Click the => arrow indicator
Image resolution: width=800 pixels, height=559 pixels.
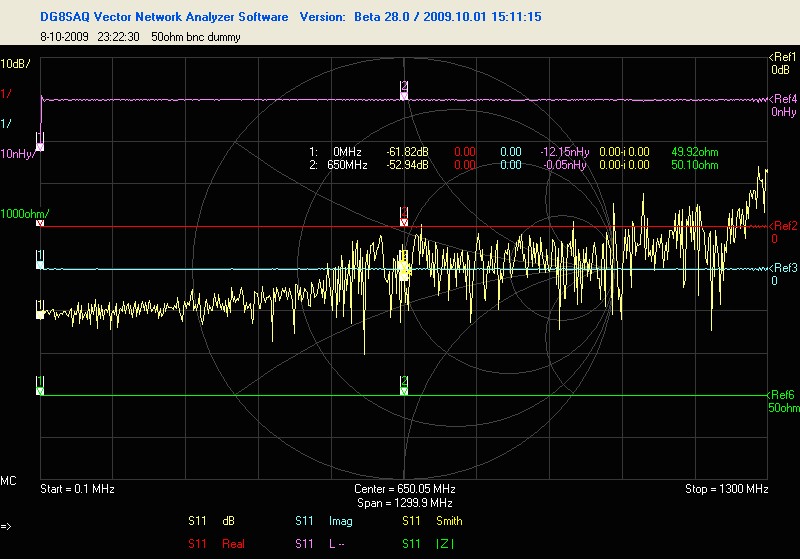(x=6, y=526)
